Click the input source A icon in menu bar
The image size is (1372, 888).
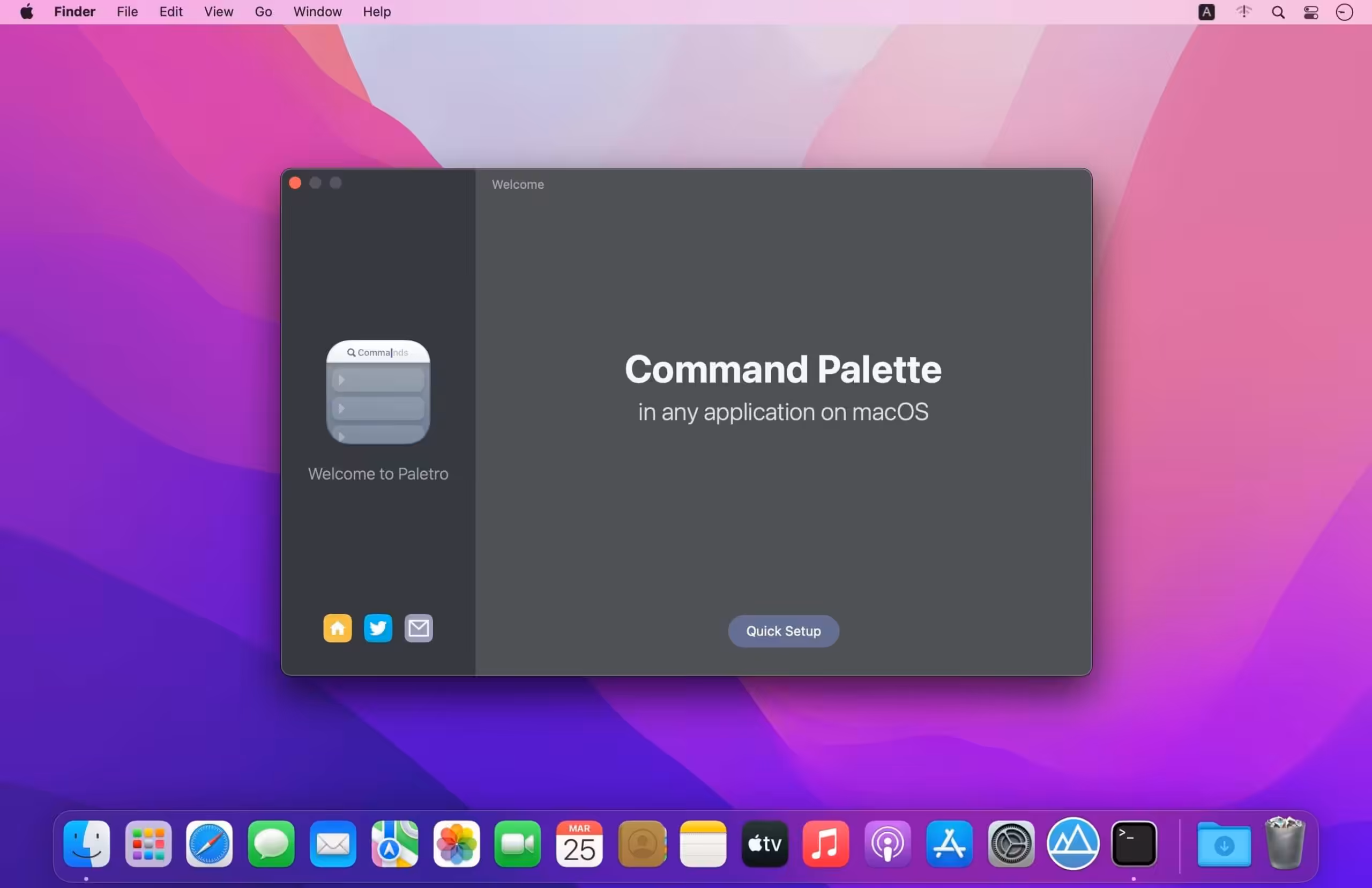click(1206, 12)
